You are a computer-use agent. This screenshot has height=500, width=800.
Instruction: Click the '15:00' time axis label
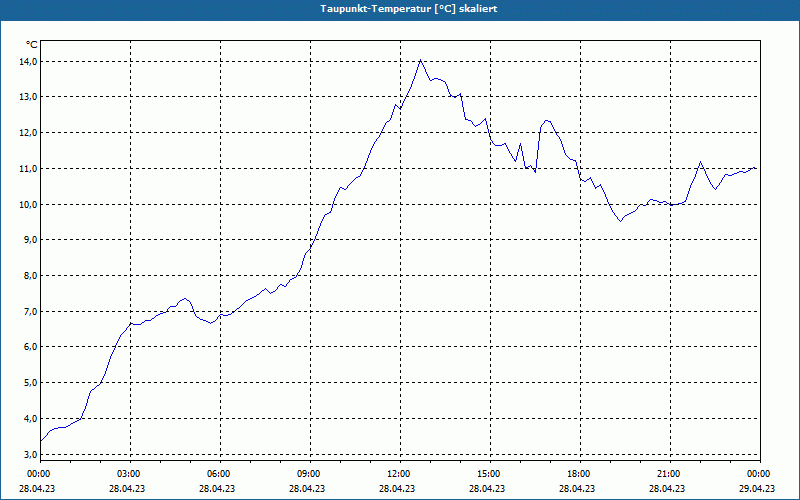490,474
